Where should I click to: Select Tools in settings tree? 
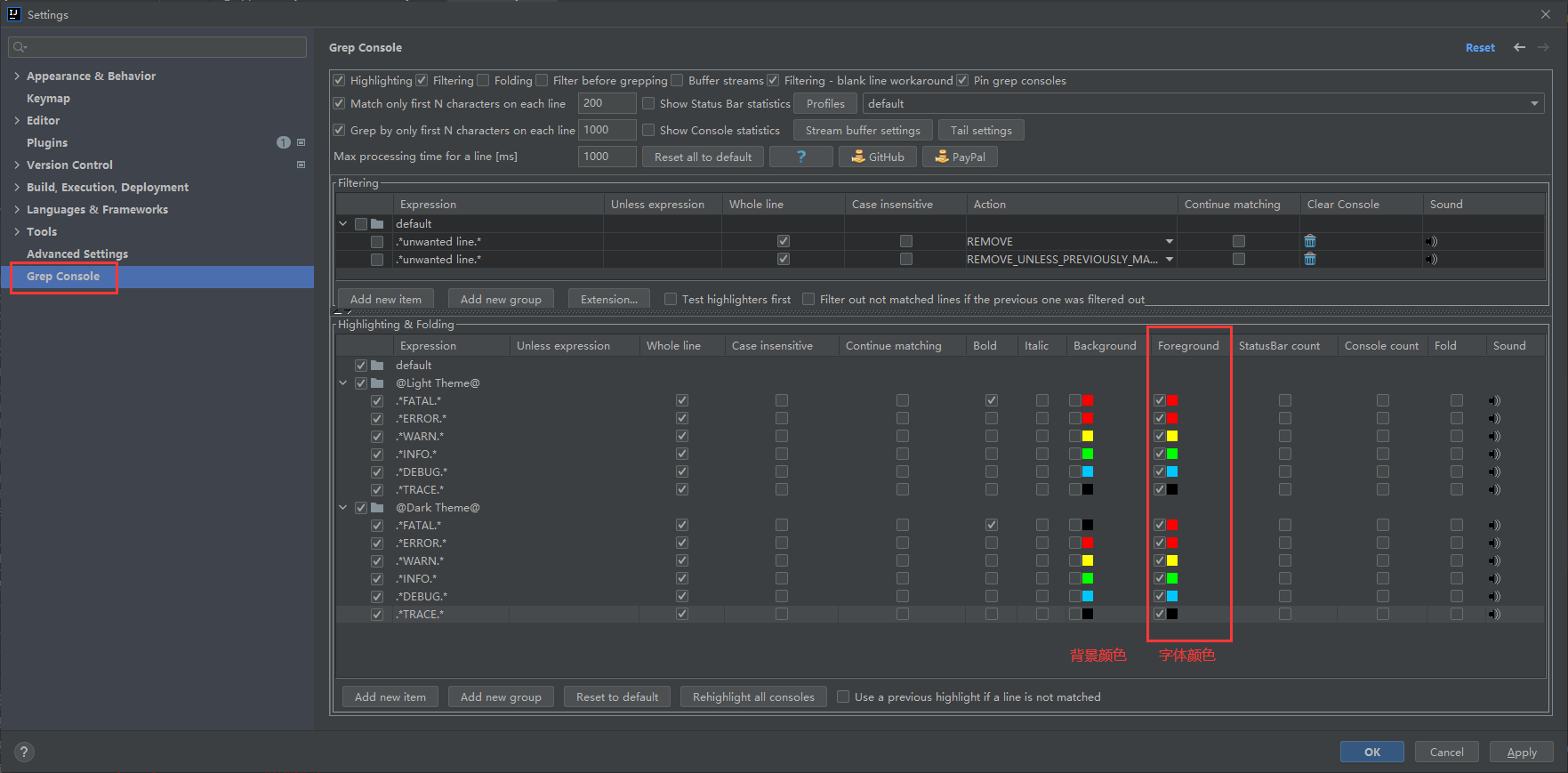pyautogui.click(x=42, y=231)
